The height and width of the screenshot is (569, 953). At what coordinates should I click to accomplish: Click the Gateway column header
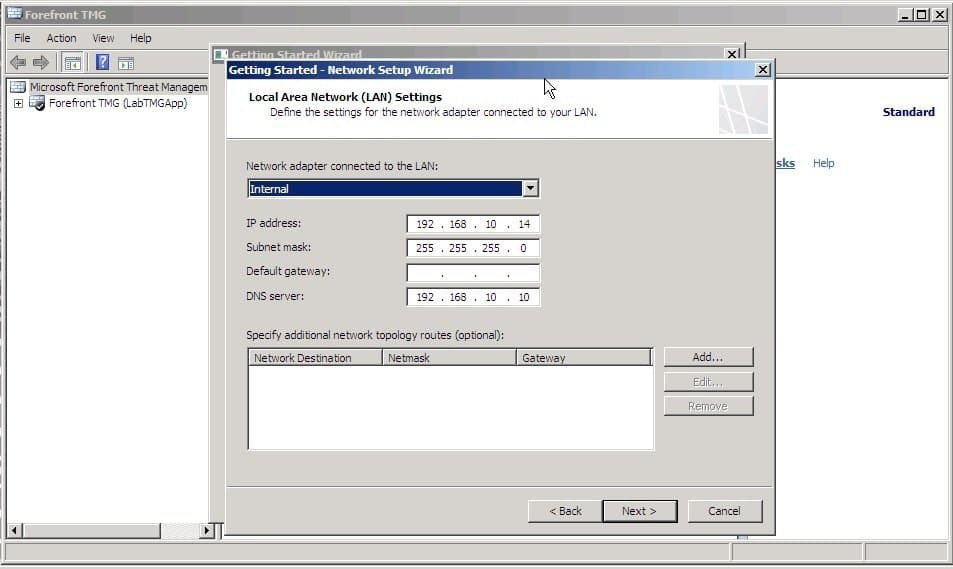point(584,357)
